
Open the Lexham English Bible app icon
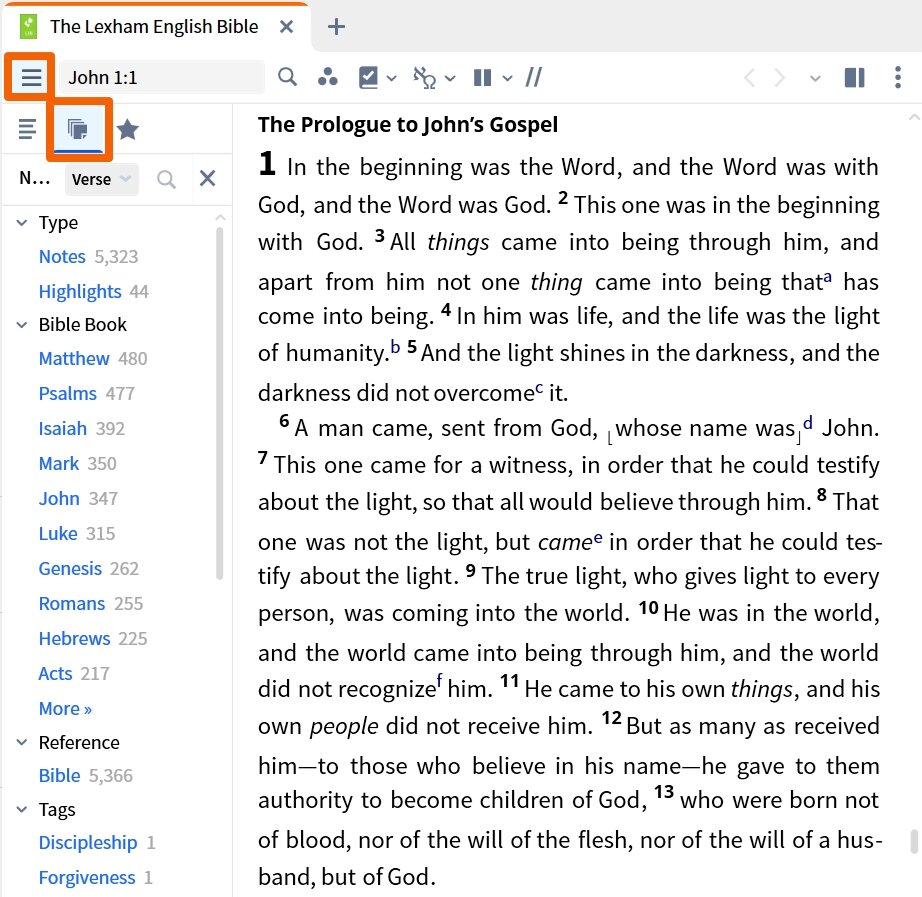pyautogui.click(x=28, y=26)
